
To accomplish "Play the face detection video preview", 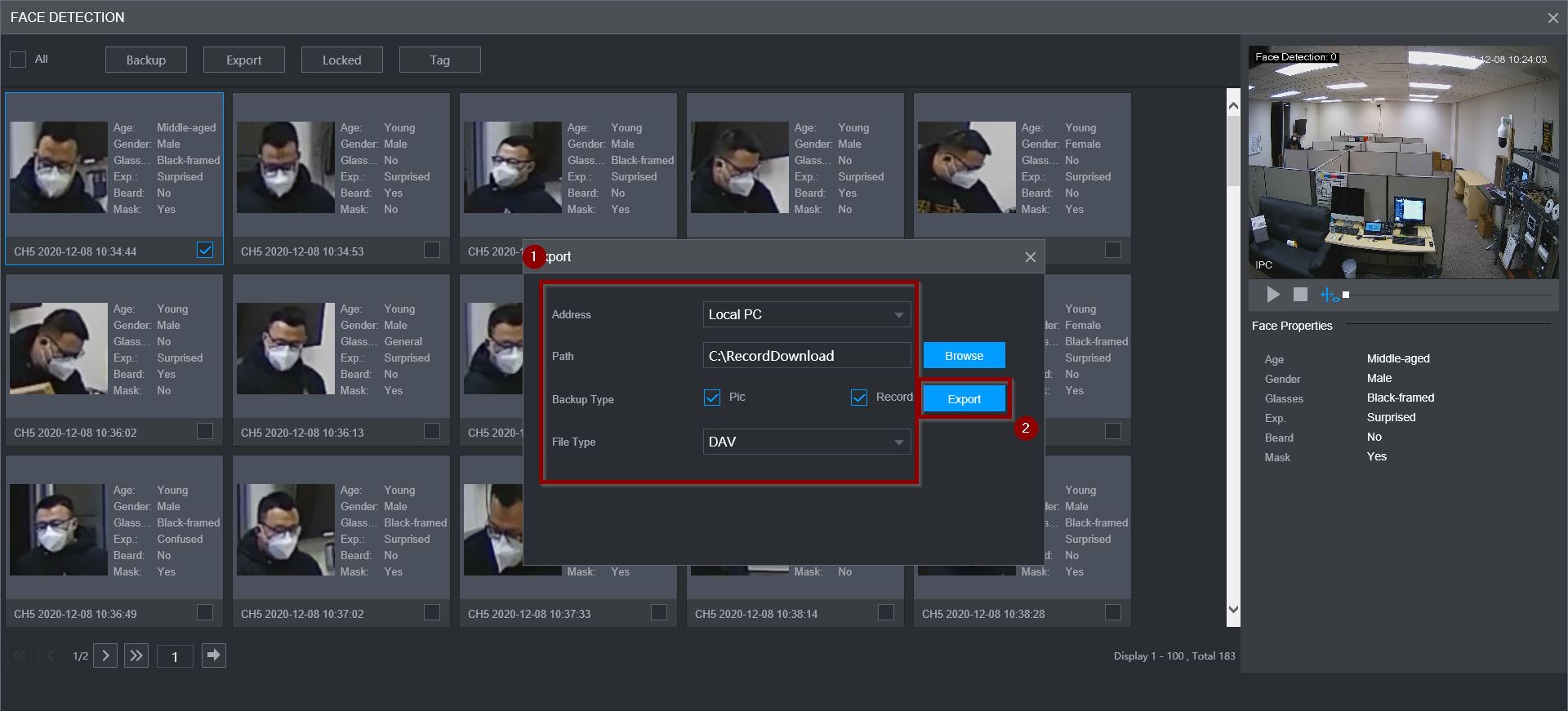I will tap(1273, 295).
